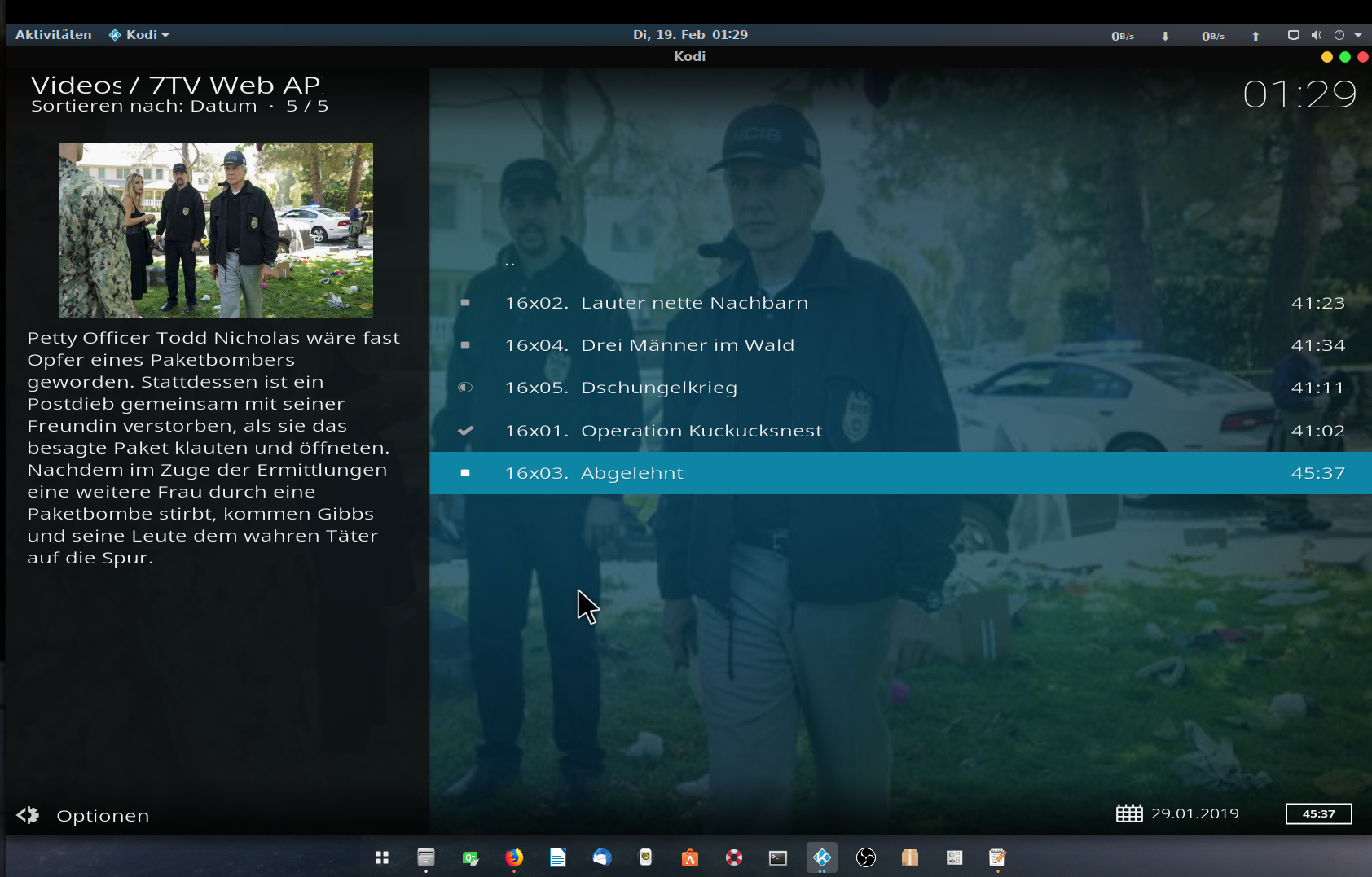Open the application grid in dock
The height and width of the screenshot is (877, 1372).
(x=382, y=857)
